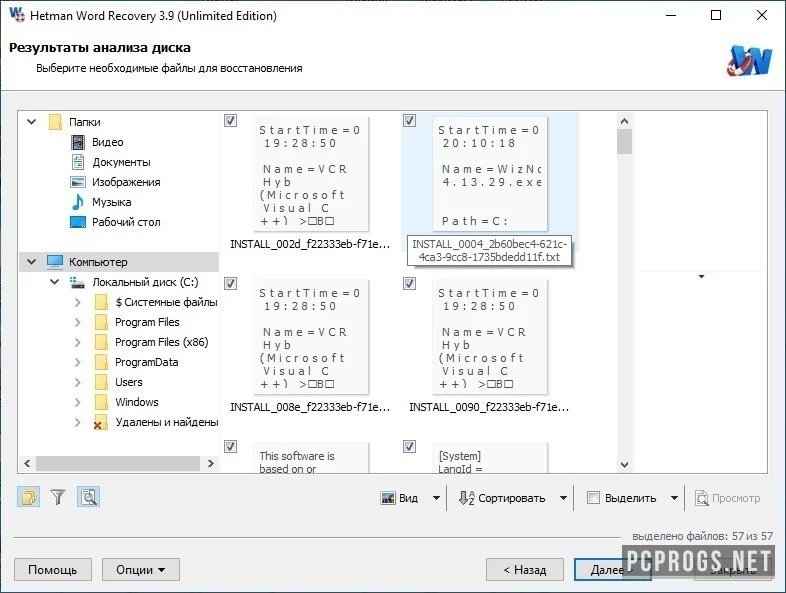Open the INSTALL_002d file thumbnail
Screen dimensions: 786x593
[311, 174]
